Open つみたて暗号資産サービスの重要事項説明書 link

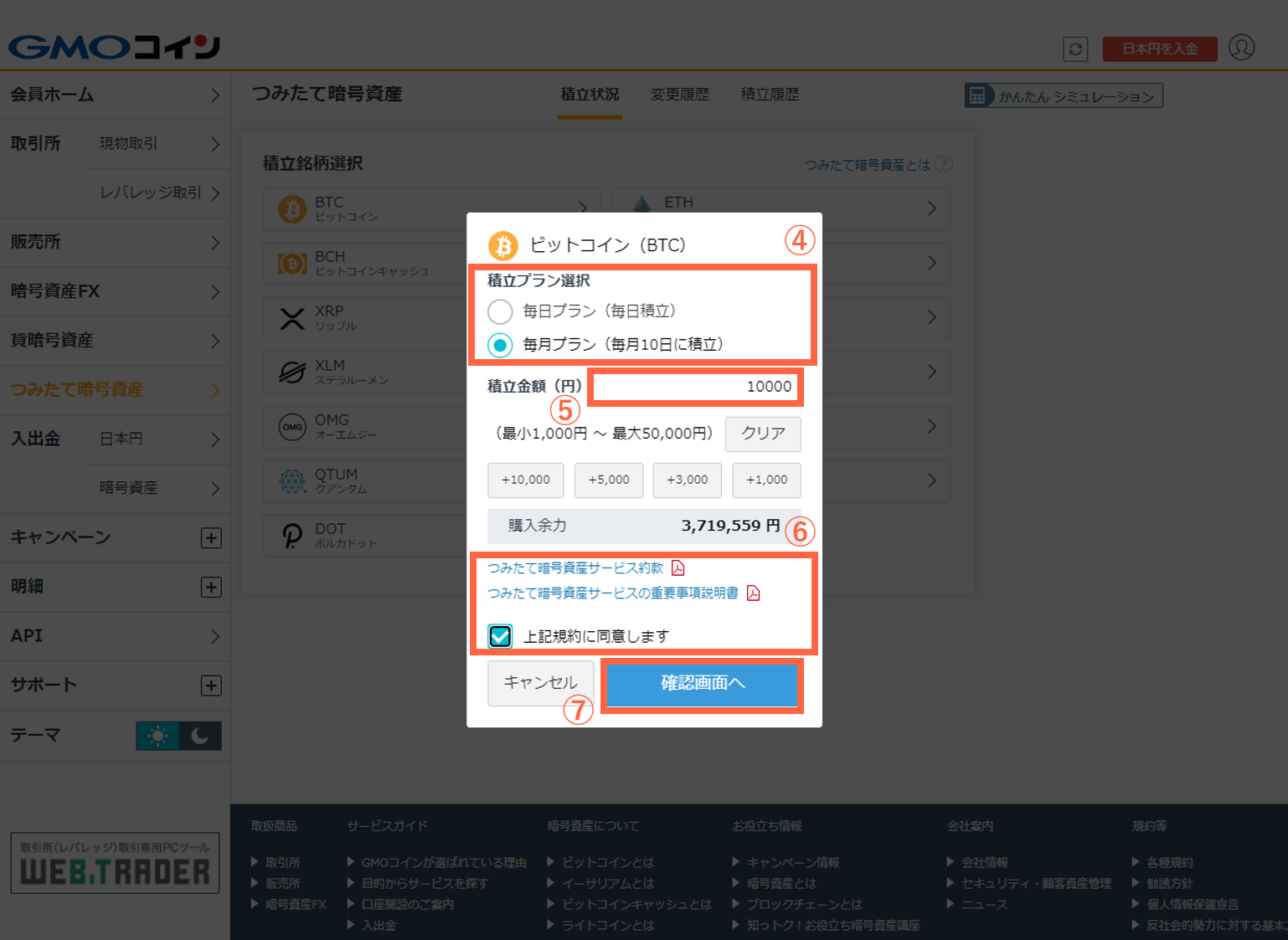tap(613, 593)
